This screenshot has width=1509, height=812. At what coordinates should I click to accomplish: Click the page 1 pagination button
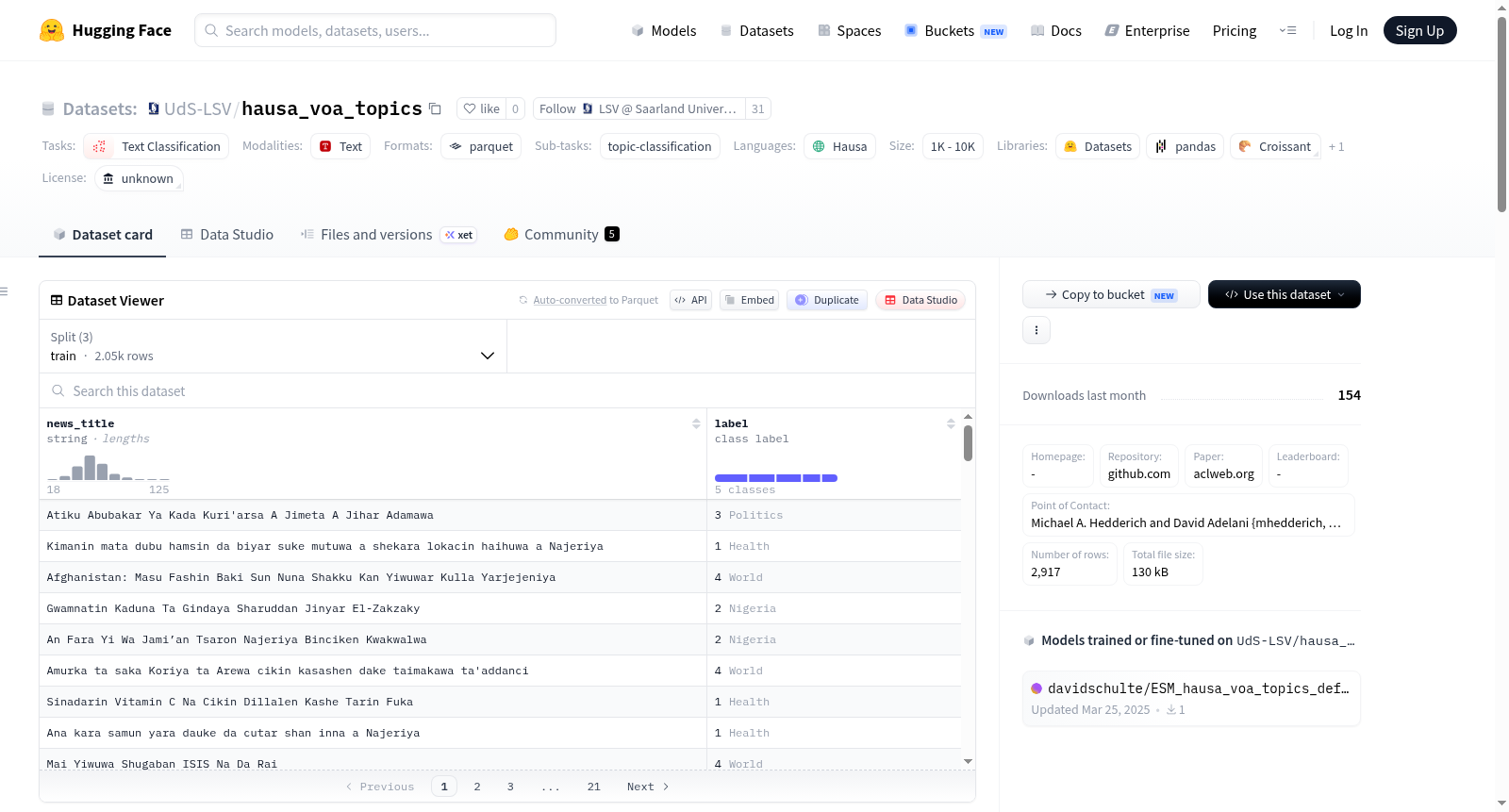click(444, 787)
